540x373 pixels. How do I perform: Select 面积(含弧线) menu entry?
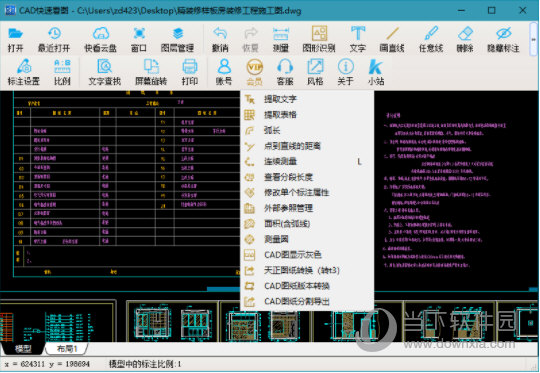point(307,224)
